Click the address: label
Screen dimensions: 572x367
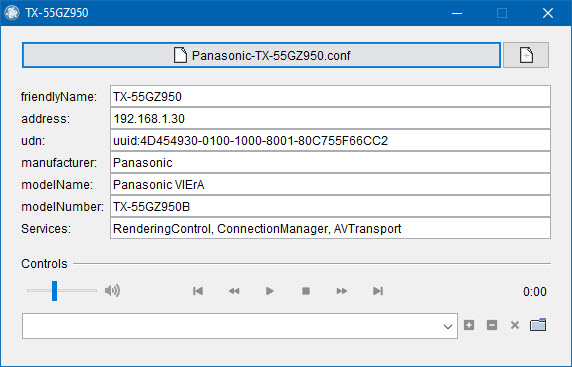tap(45, 119)
